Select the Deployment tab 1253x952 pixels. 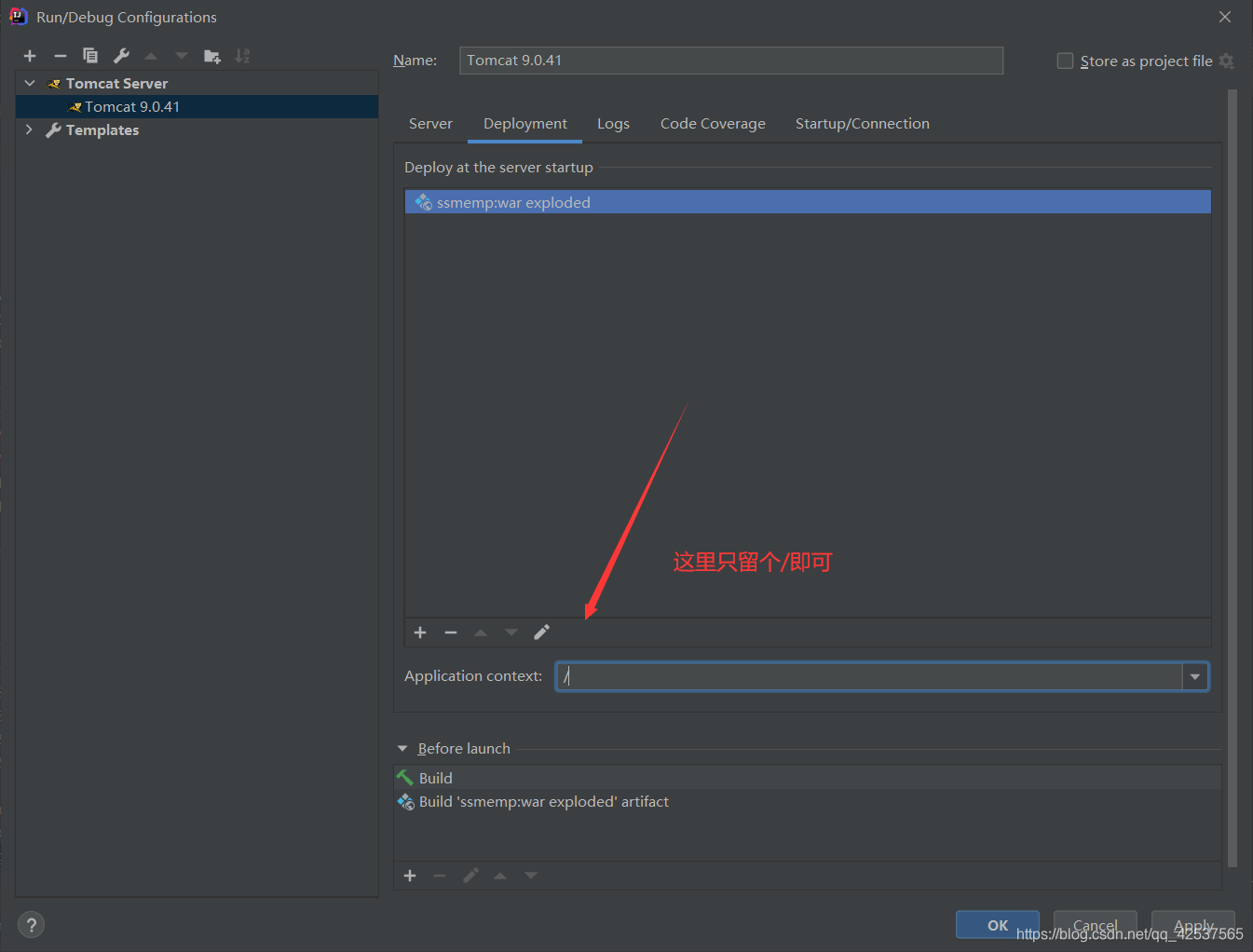(x=525, y=124)
